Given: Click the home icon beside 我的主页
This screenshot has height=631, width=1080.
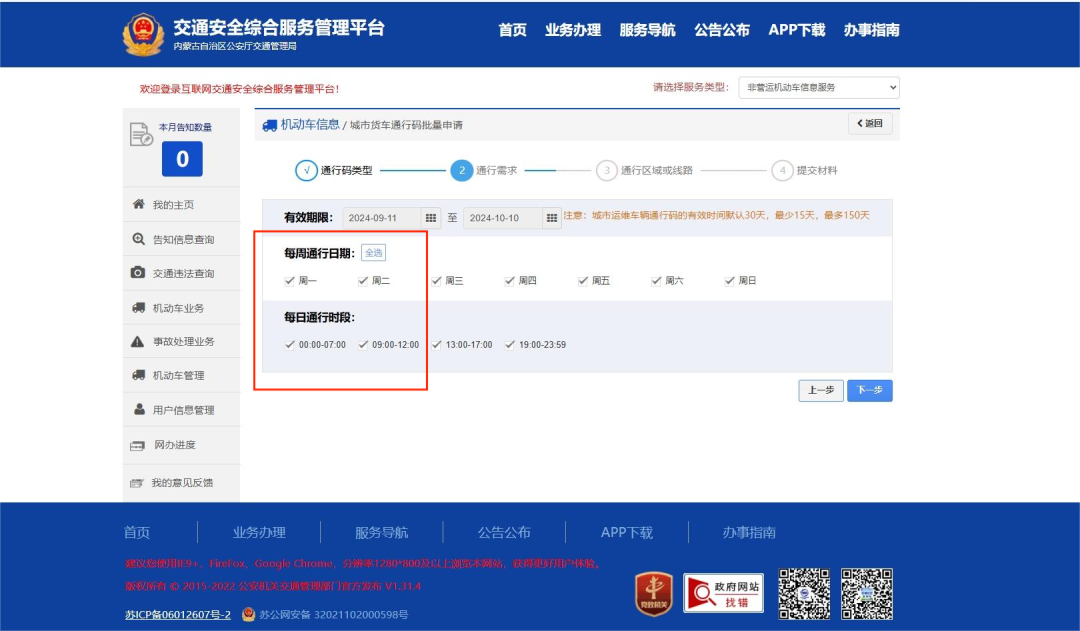Looking at the screenshot, I should [x=139, y=204].
